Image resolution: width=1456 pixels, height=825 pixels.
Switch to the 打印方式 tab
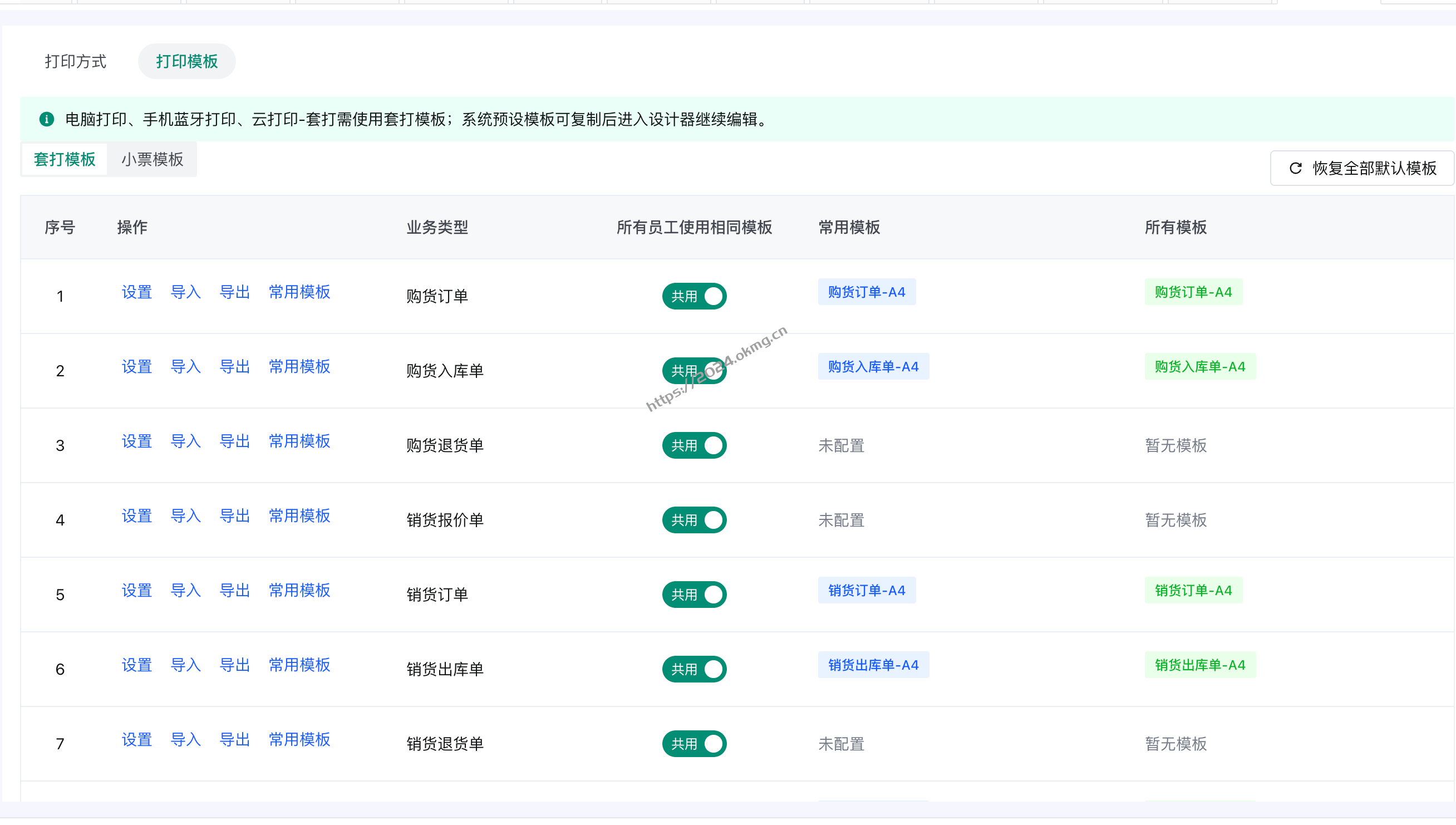(75, 61)
